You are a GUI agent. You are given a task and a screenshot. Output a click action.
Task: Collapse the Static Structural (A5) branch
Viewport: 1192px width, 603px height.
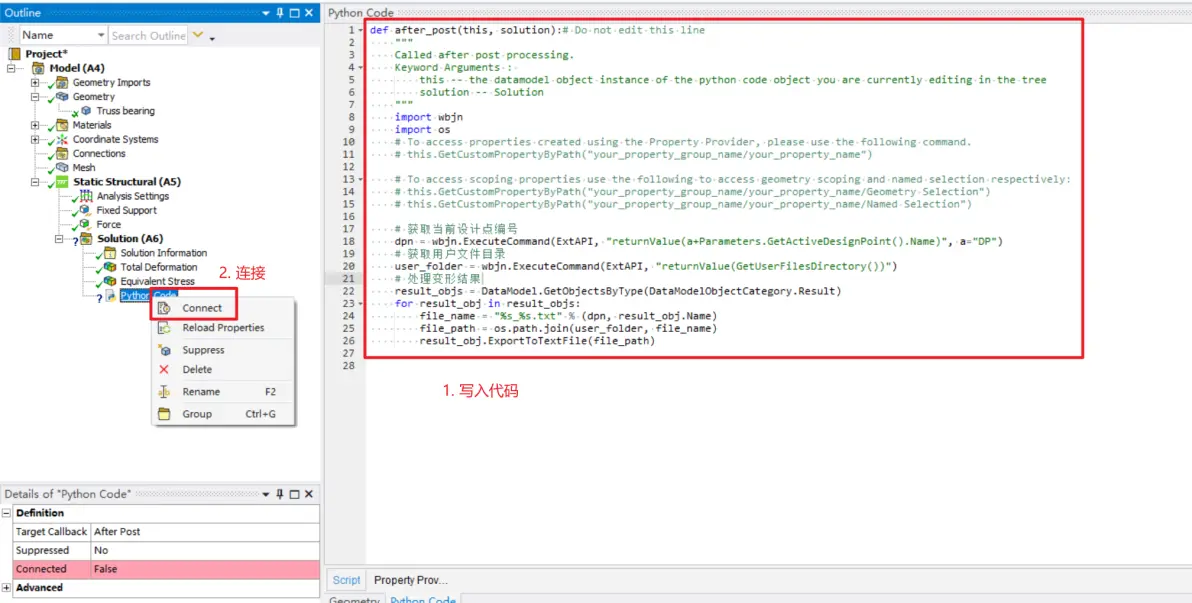point(35,182)
